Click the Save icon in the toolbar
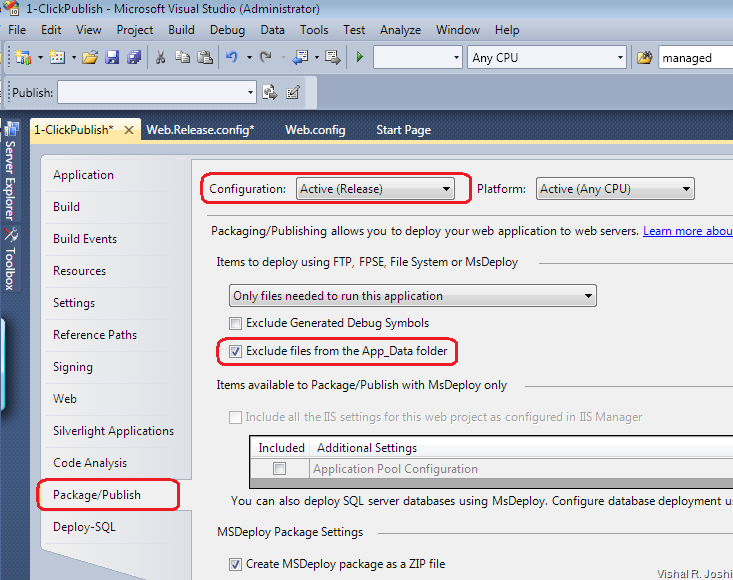733x580 pixels. tap(112, 58)
